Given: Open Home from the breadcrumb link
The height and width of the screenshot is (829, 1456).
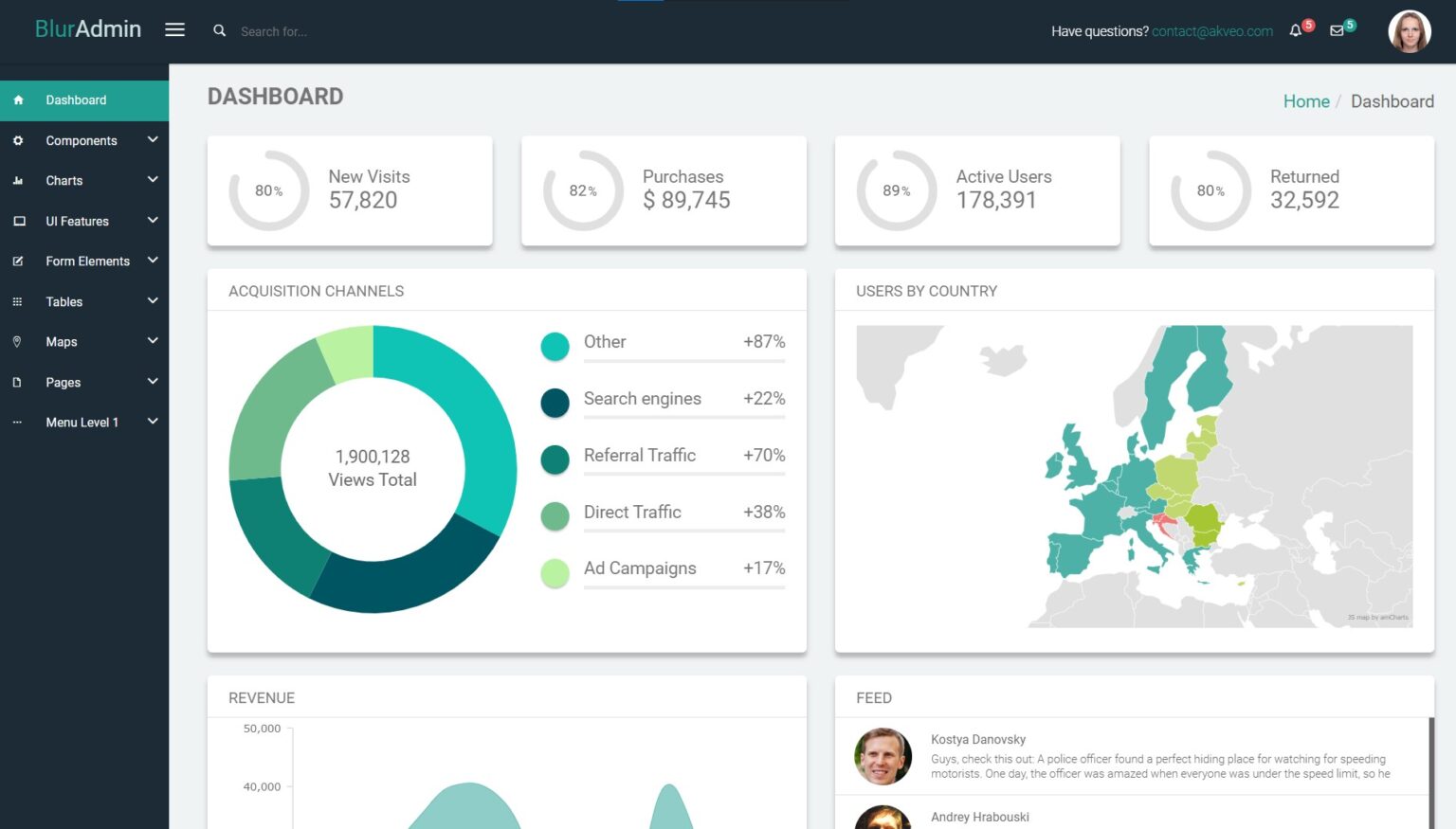Looking at the screenshot, I should 1306,101.
